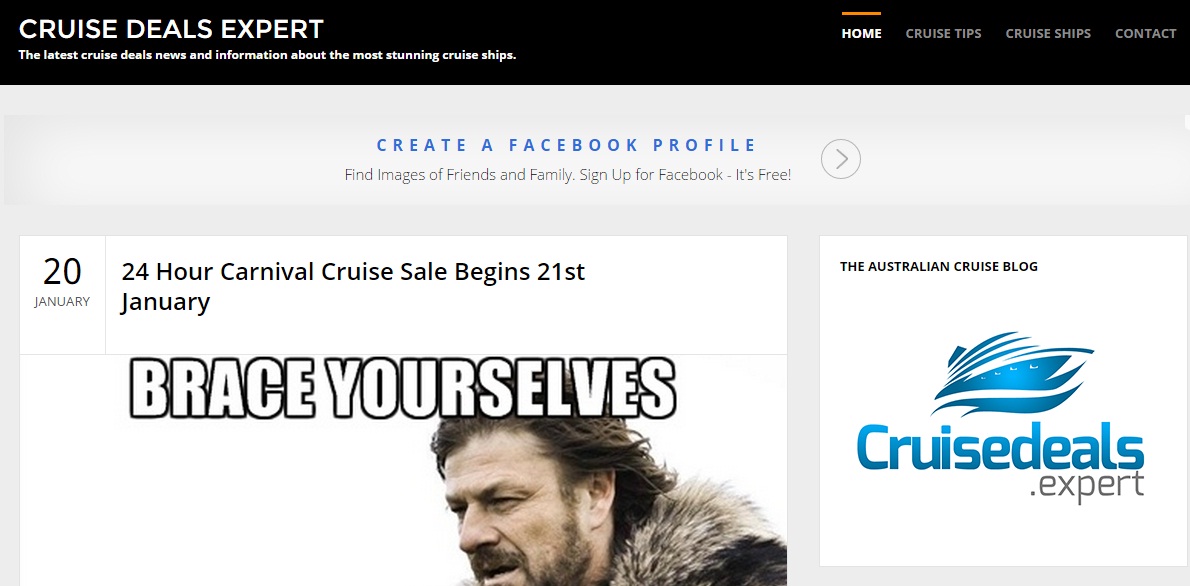This screenshot has width=1190, height=586.
Task: Click the Facebook sign up ad description text
Action: [x=568, y=175]
